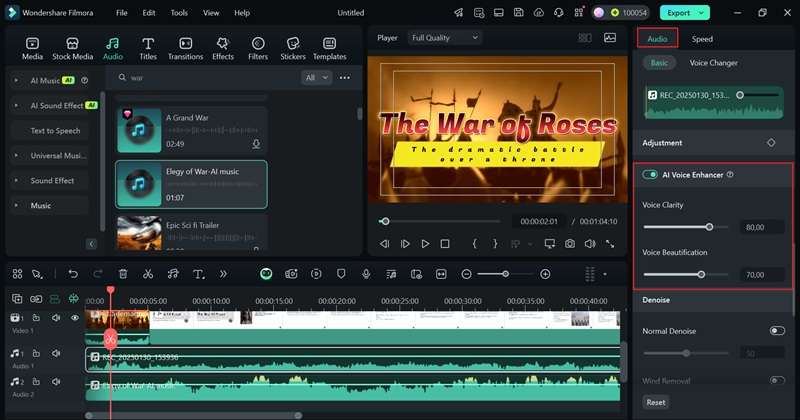Image resolution: width=800 pixels, height=420 pixels.
Task: Add a marker with shield icon
Action: [x=341, y=274]
